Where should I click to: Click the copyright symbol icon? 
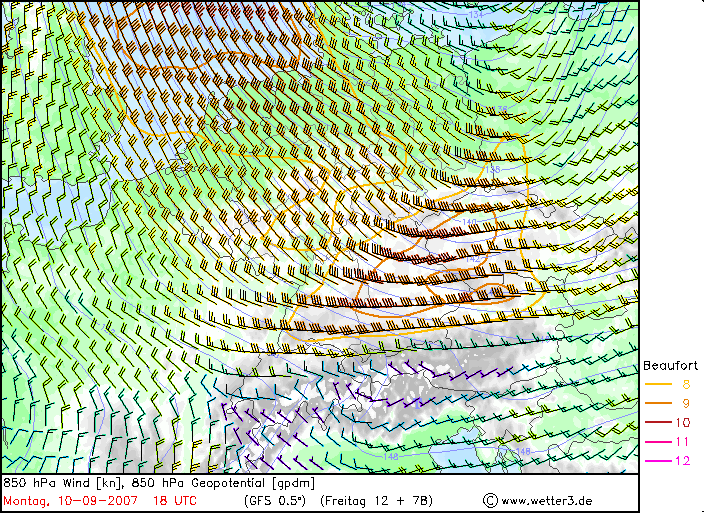(x=490, y=500)
